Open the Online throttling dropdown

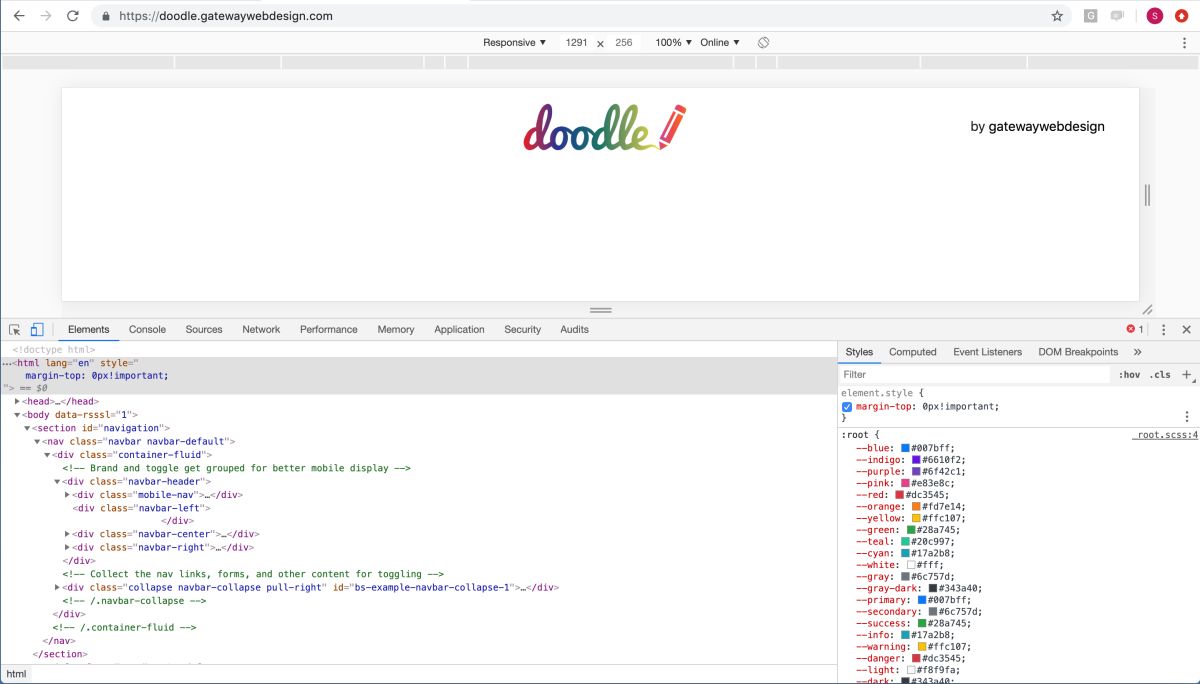pyautogui.click(x=720, y=43)
